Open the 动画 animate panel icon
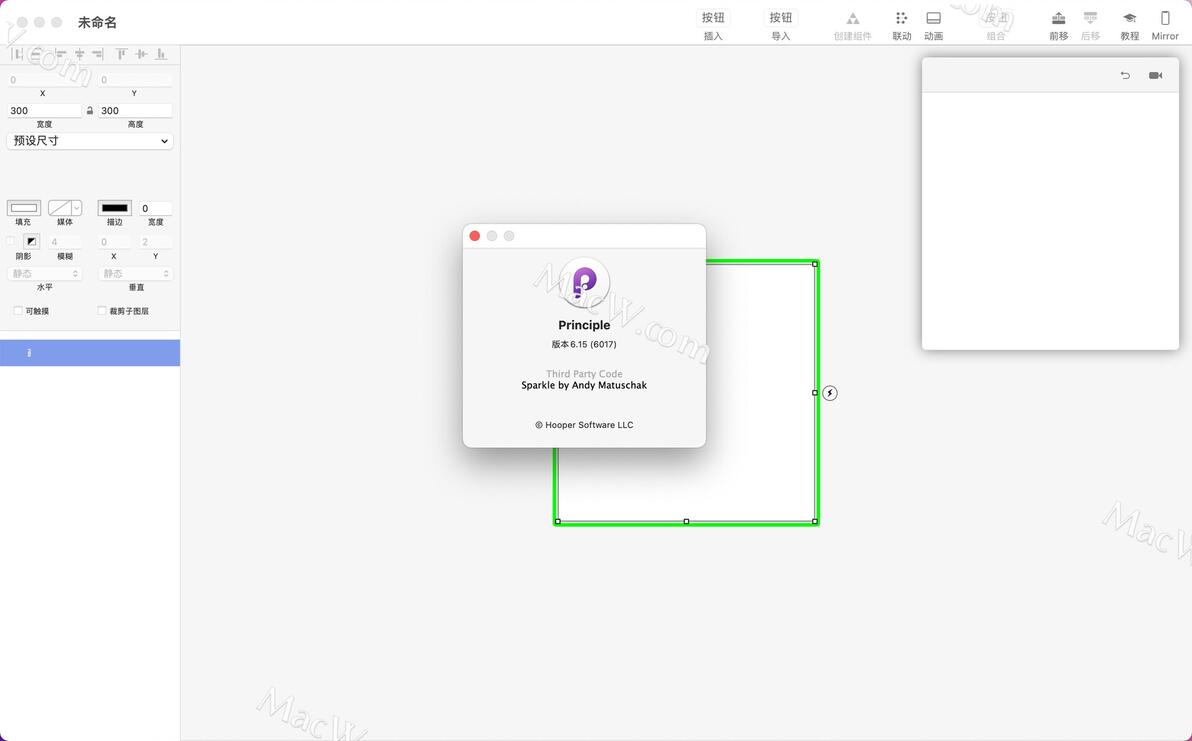Image resolution: width=1192 pixels, height=741 pixels. click(934, 17)
